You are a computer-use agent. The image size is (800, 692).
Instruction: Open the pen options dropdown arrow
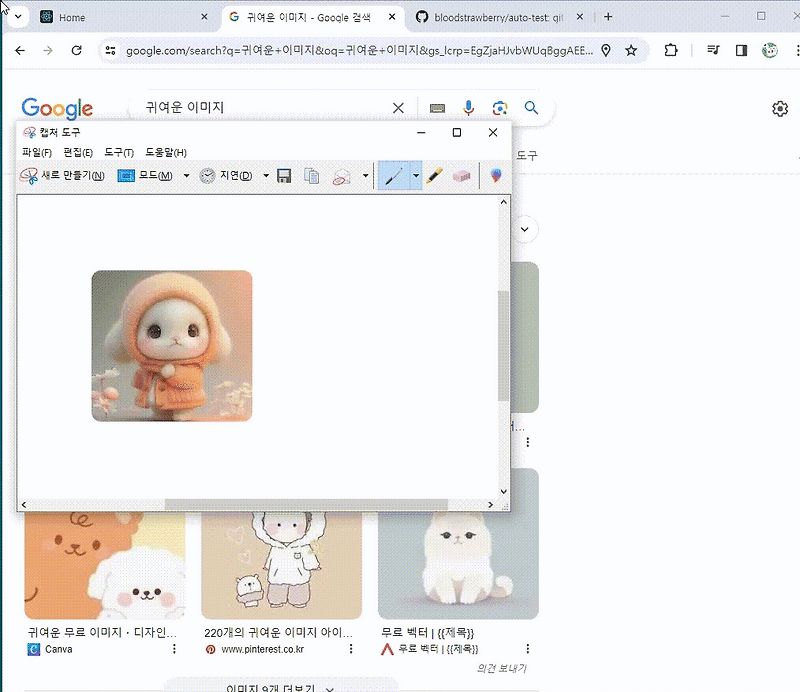(415, 175)
